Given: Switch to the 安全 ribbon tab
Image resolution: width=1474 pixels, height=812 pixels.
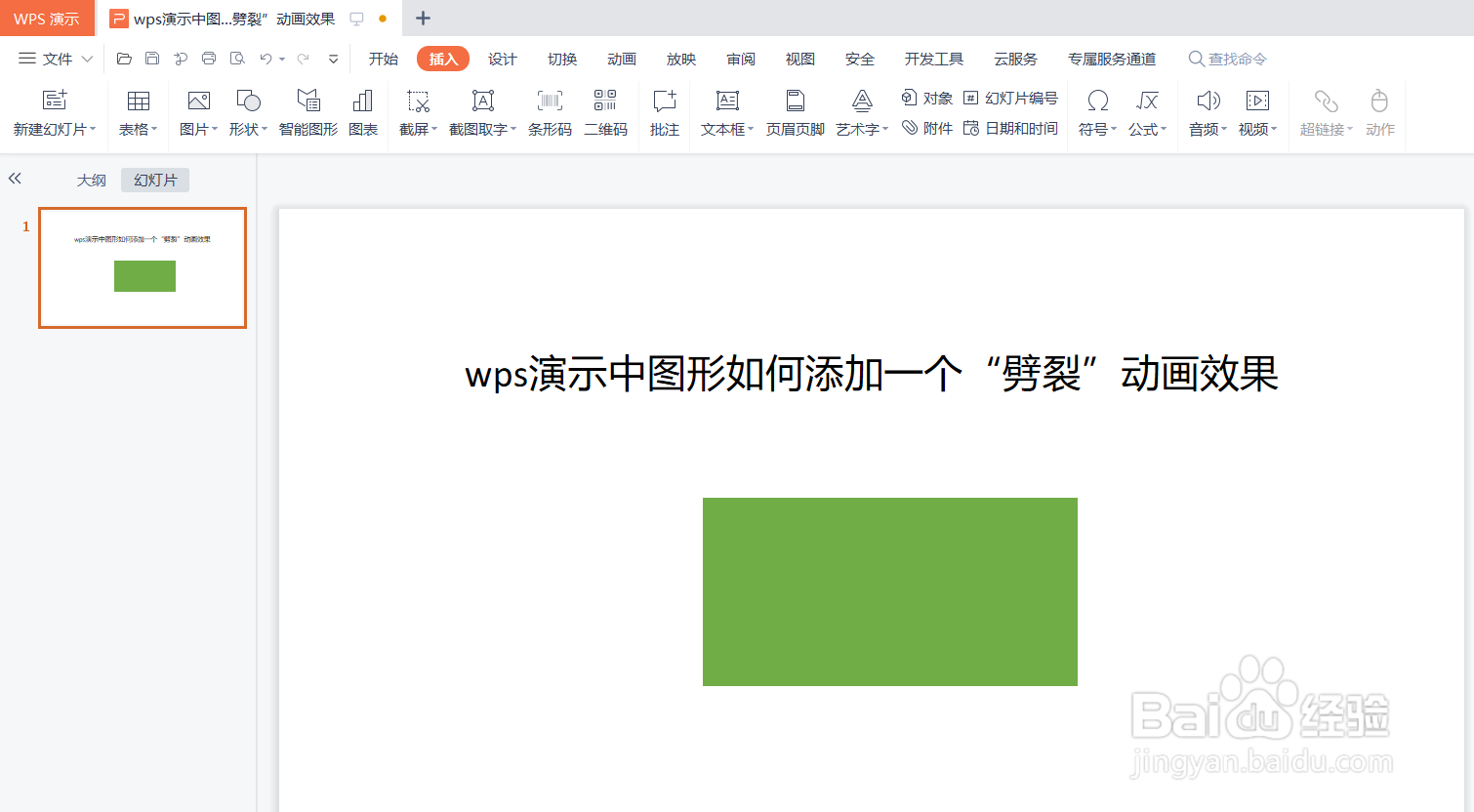Looking at the screenshot, I should point(860,59).
